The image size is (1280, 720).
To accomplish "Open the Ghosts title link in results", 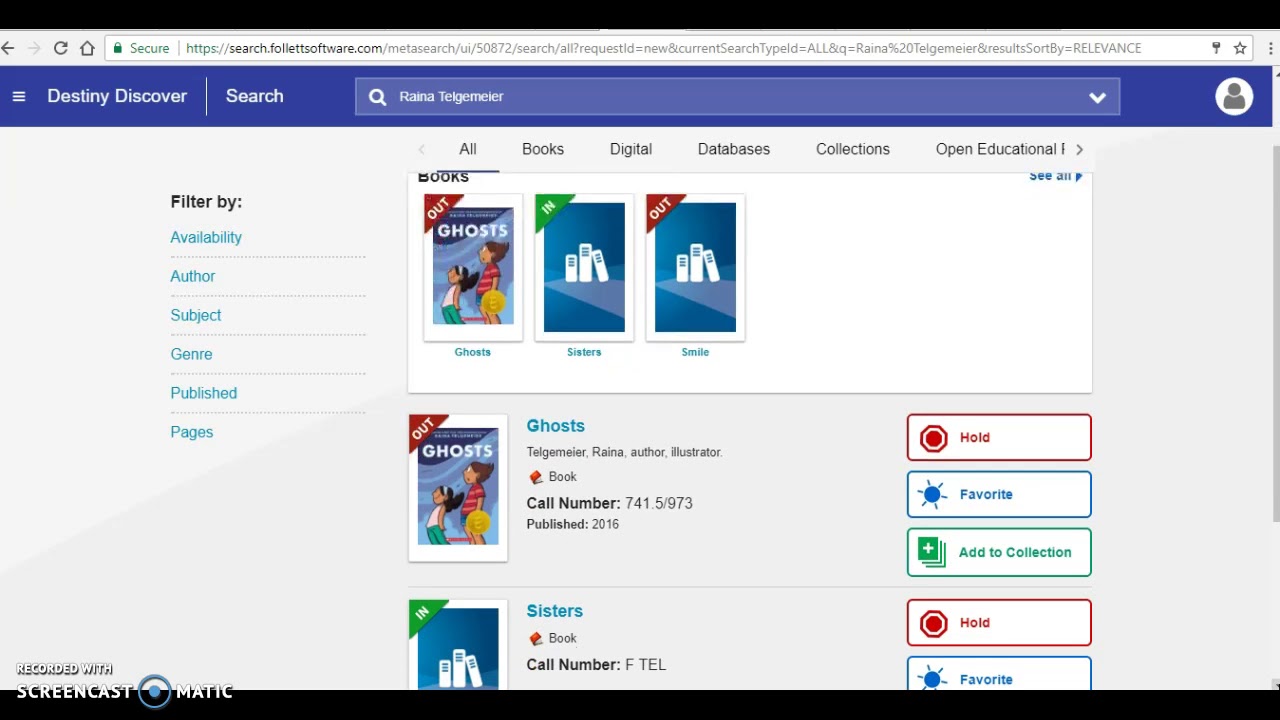I will point(556,426).
